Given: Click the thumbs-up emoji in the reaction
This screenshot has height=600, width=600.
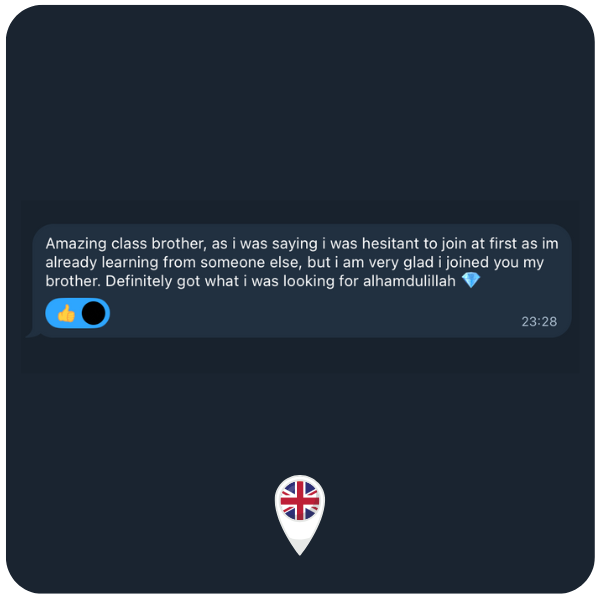Looking at the screenshot, I should click(x=66, y=313).
